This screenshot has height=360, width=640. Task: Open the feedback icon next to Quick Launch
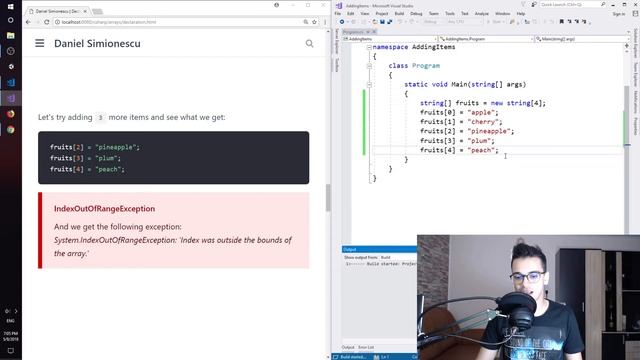[534, 4]
